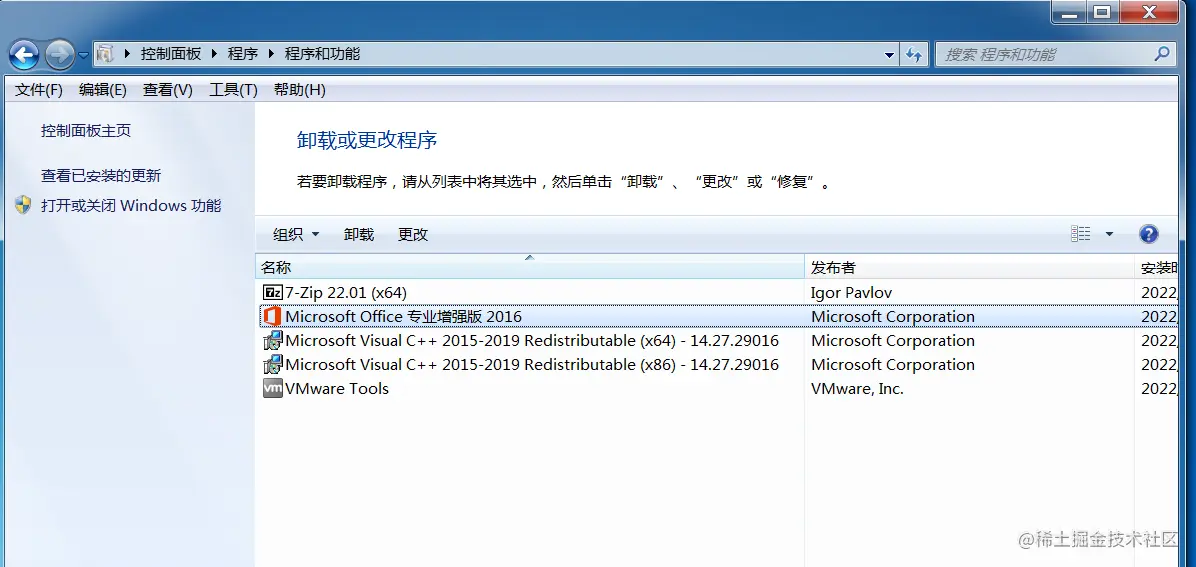Select 程序 in the breadcrumb path
1196x567 pixels.
coord(243,54)
